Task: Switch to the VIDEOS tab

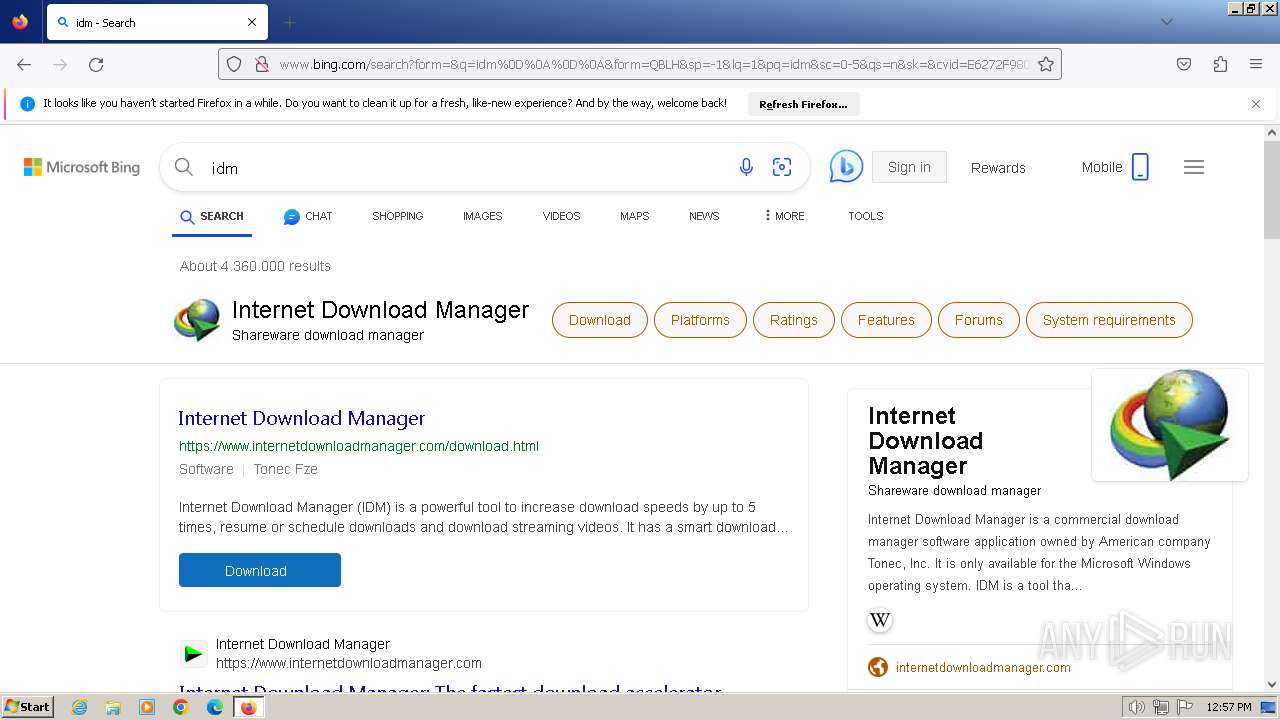Action: 561,216
